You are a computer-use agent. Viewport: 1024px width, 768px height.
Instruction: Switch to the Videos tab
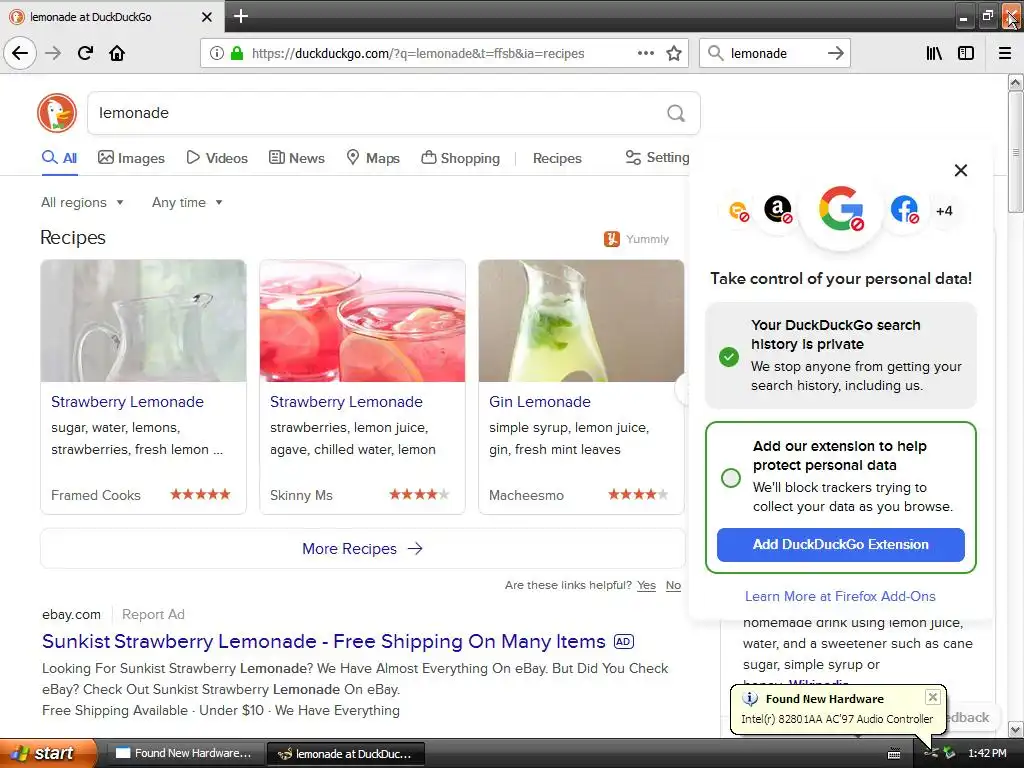(217, 158)
